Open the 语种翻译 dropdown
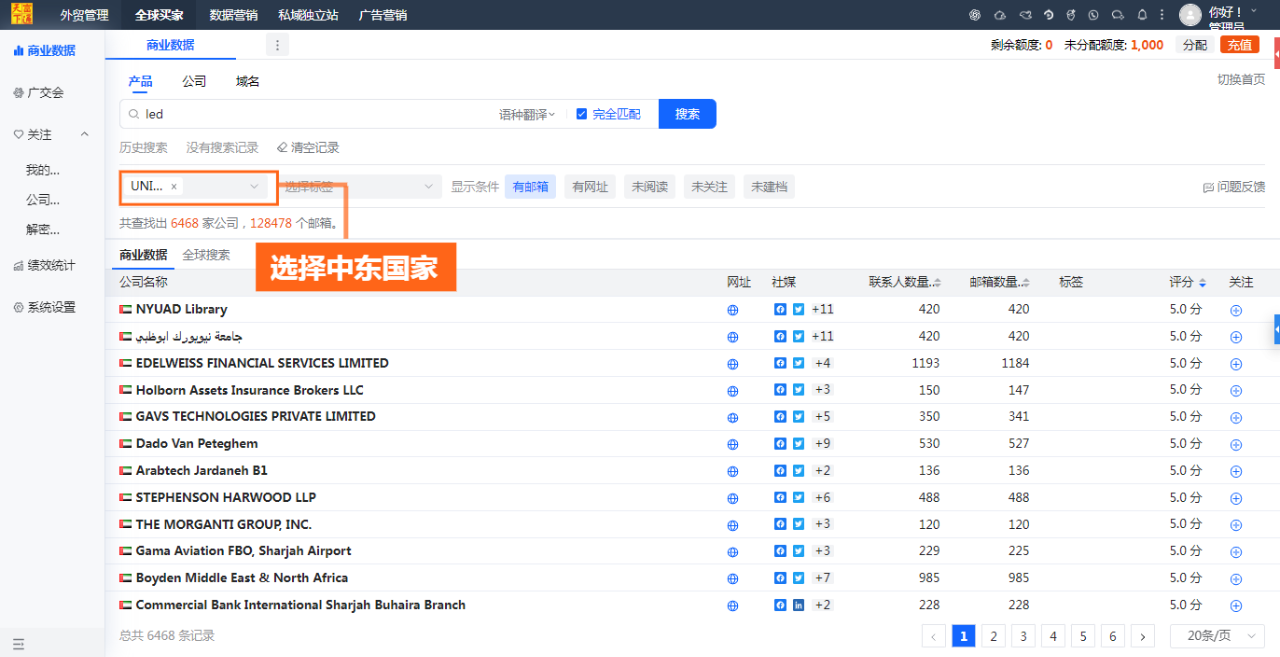Image resolution: width=1280 pixels, height=657 pixels. coord(527,115)
